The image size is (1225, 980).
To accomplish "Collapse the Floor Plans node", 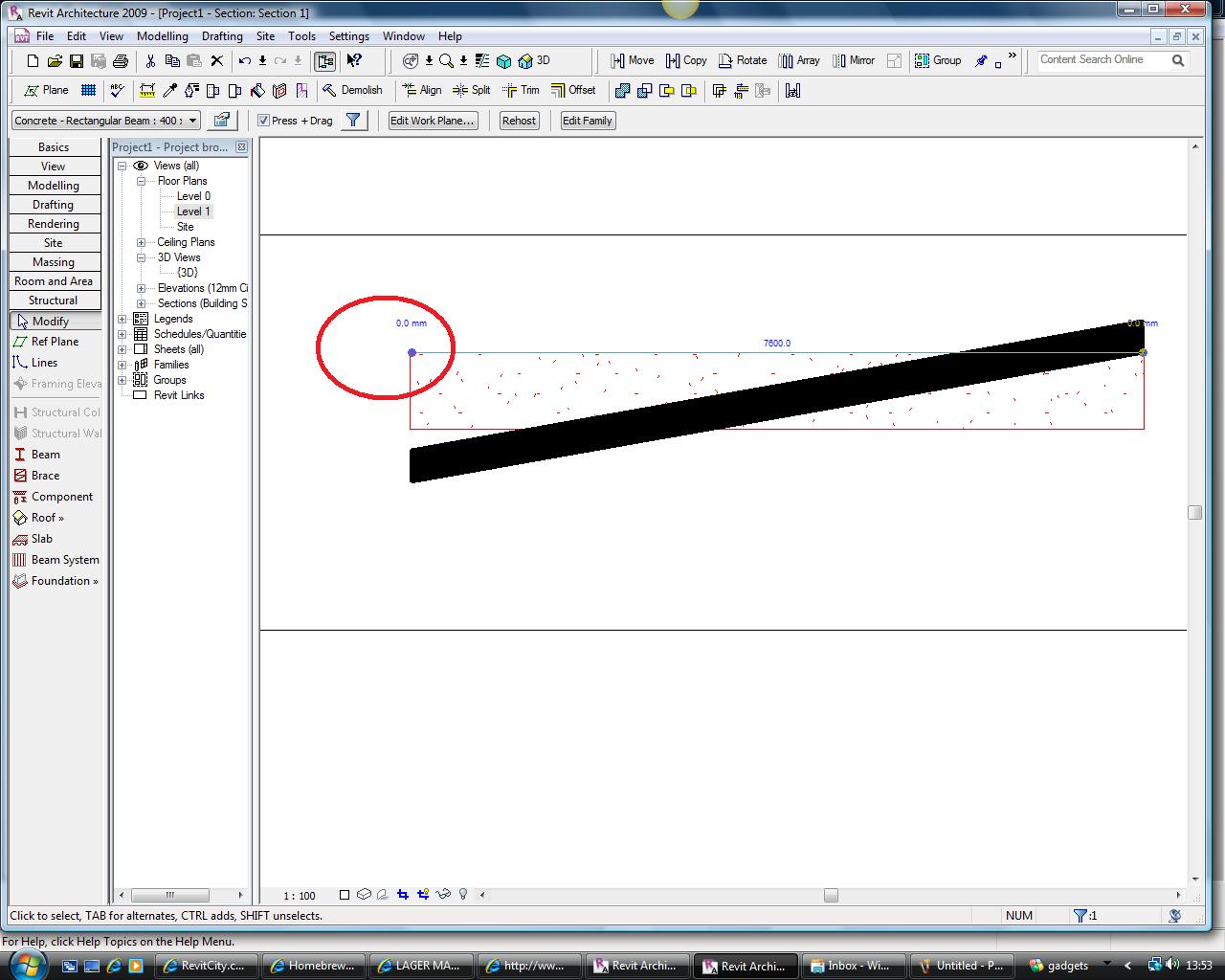I will [142, 181].
